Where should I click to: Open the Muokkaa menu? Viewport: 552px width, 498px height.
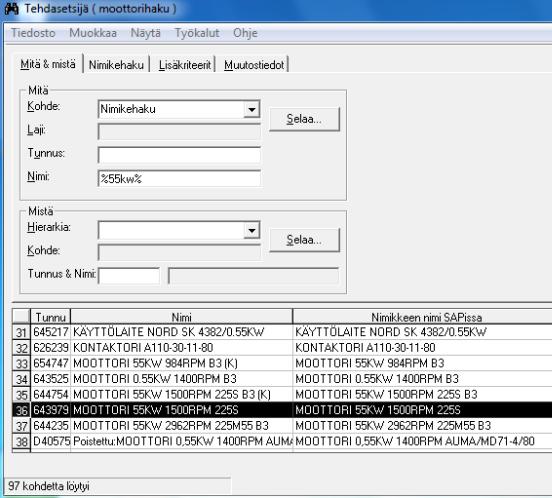click(x=93, y=33)
